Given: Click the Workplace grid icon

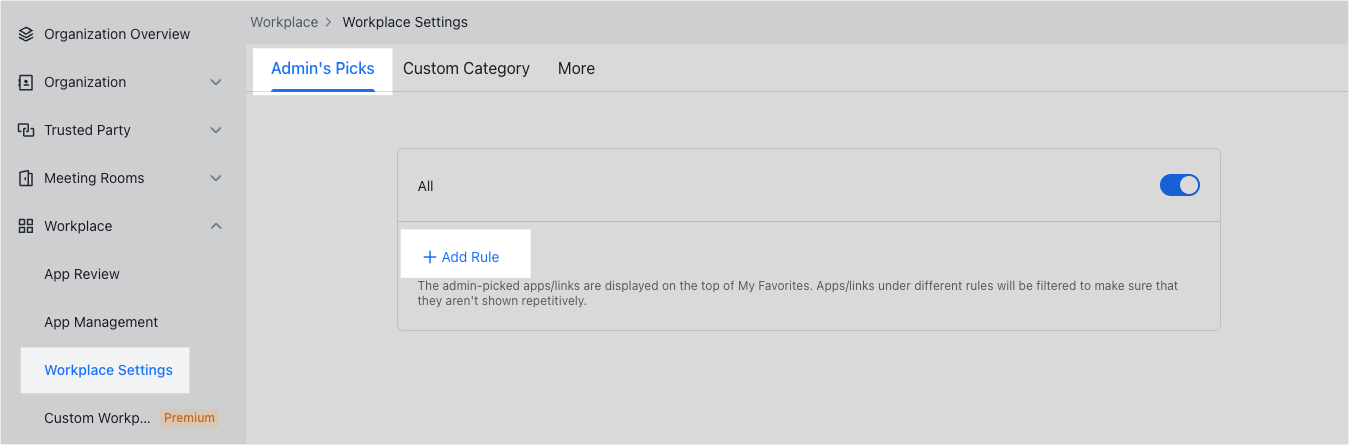Looking at the screenshot, I should click(26, 226).
